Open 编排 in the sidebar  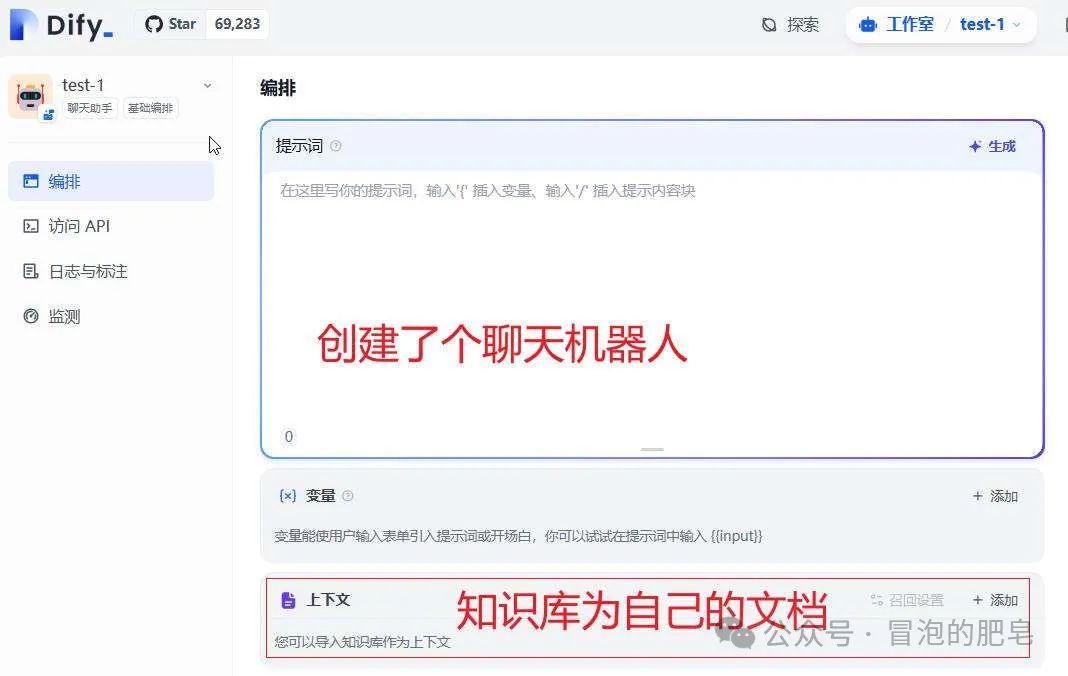tap(110, 181)
